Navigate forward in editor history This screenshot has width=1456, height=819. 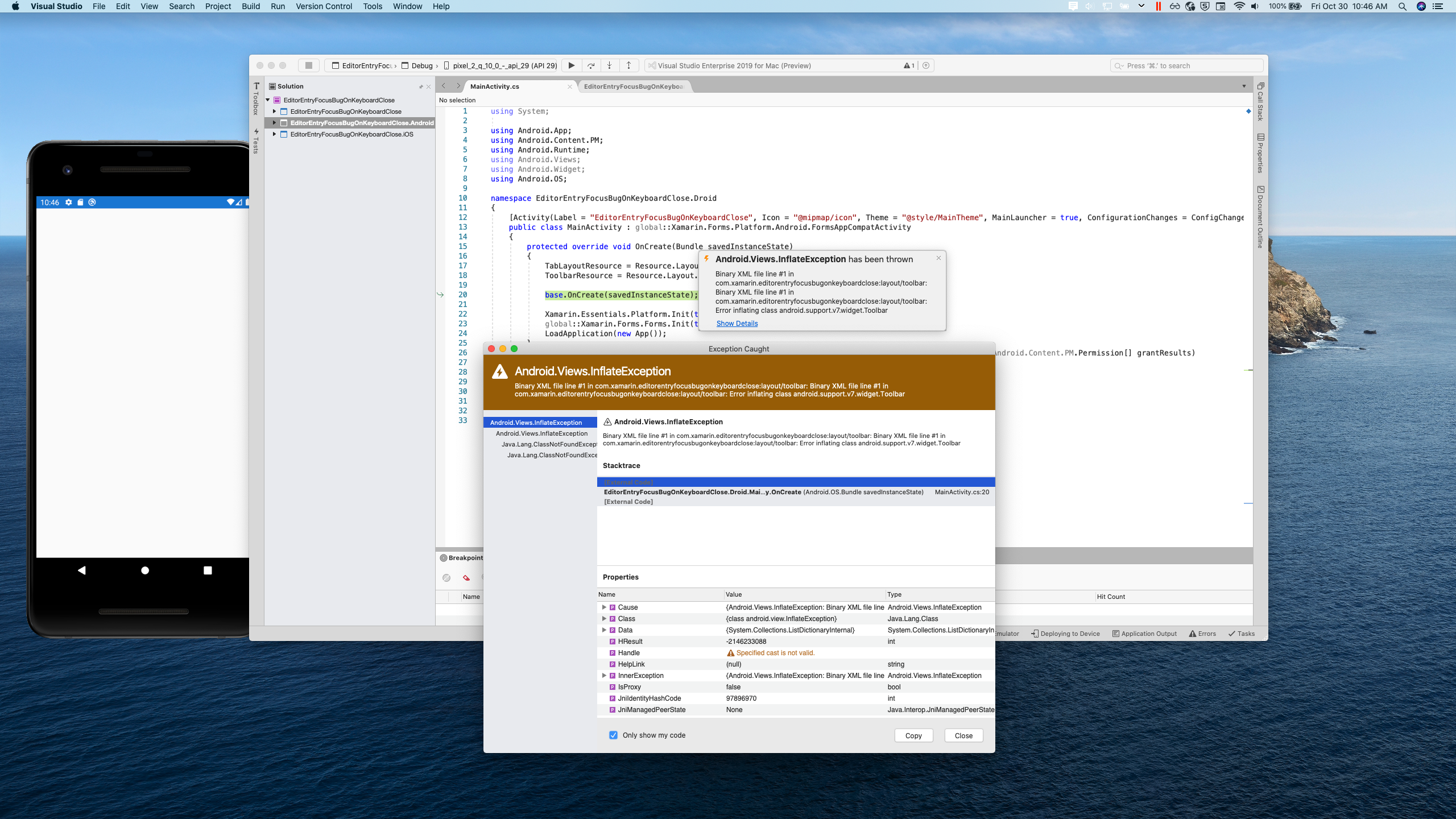tap(458, 86)
